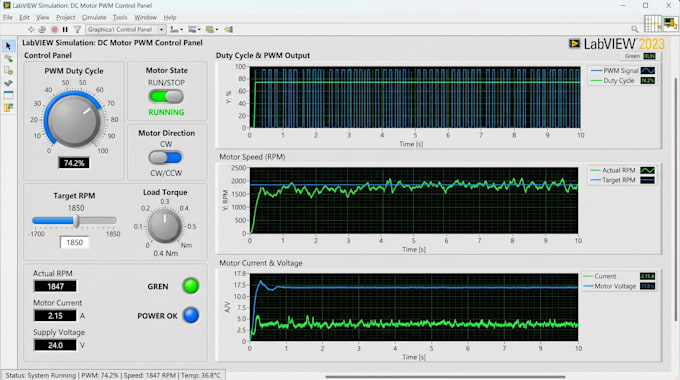Click the Run arrow in the toolbar
This screenshot has width=680, height=380.
[31, 29]
